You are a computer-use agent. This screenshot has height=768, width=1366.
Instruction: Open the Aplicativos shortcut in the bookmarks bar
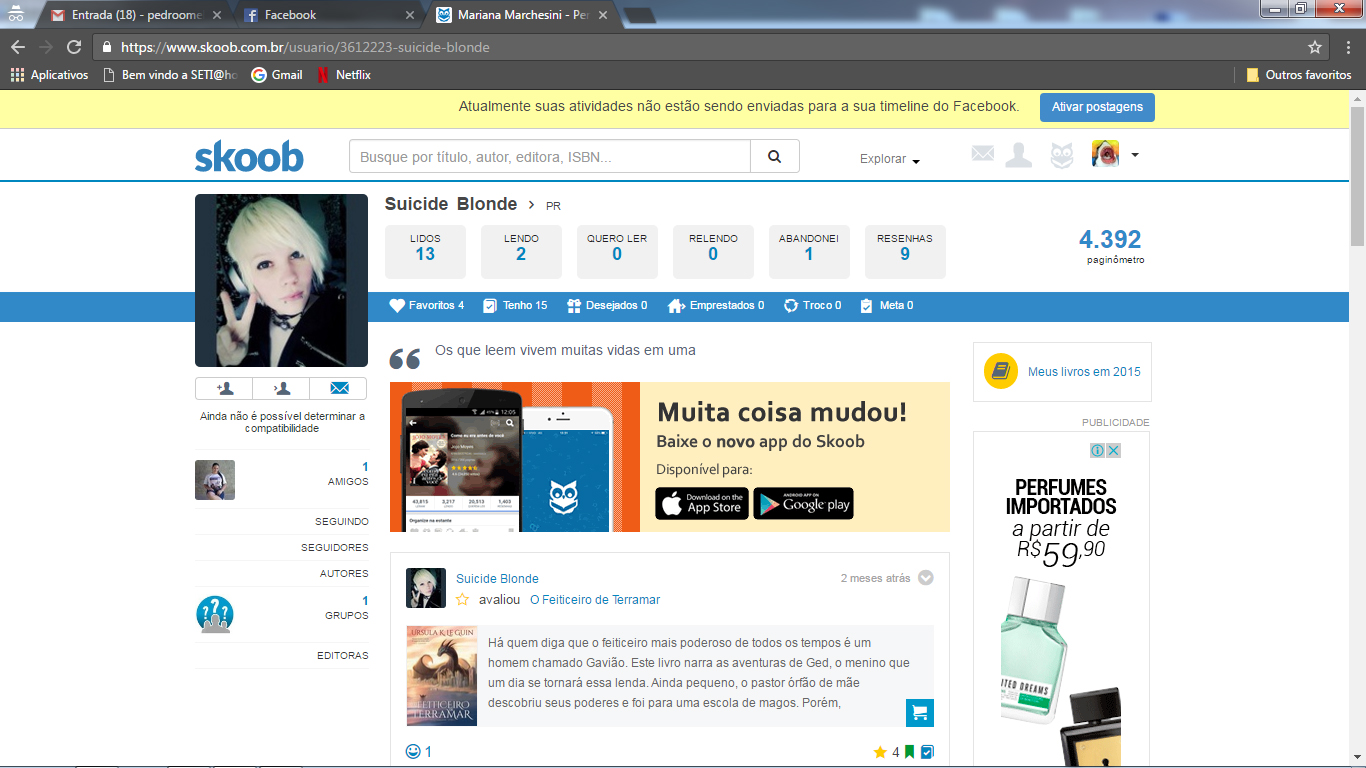tap(49, 75)
